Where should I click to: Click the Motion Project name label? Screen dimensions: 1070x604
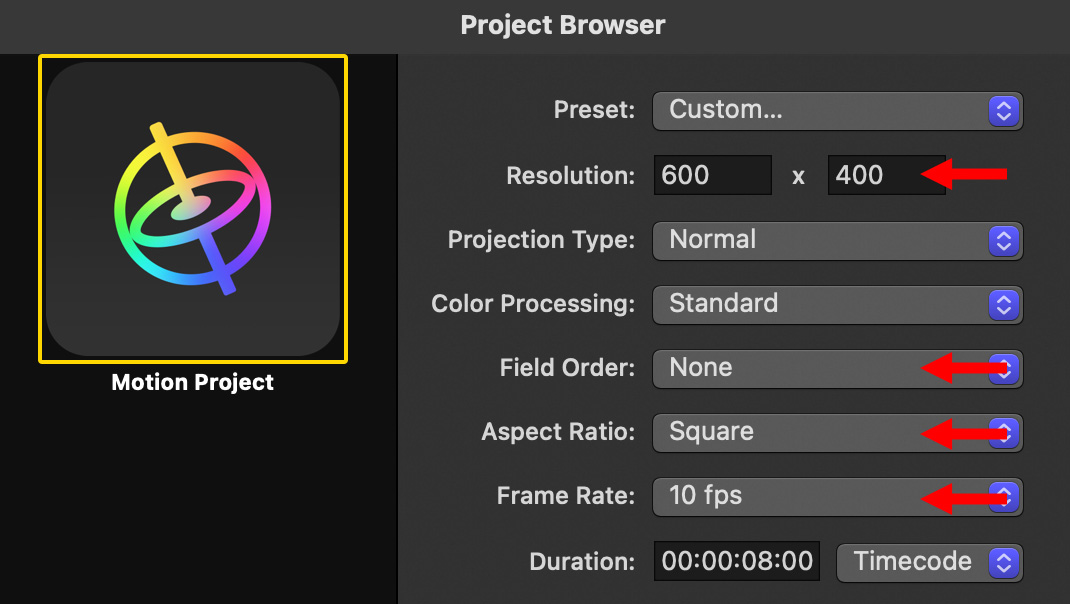[193, 382]
